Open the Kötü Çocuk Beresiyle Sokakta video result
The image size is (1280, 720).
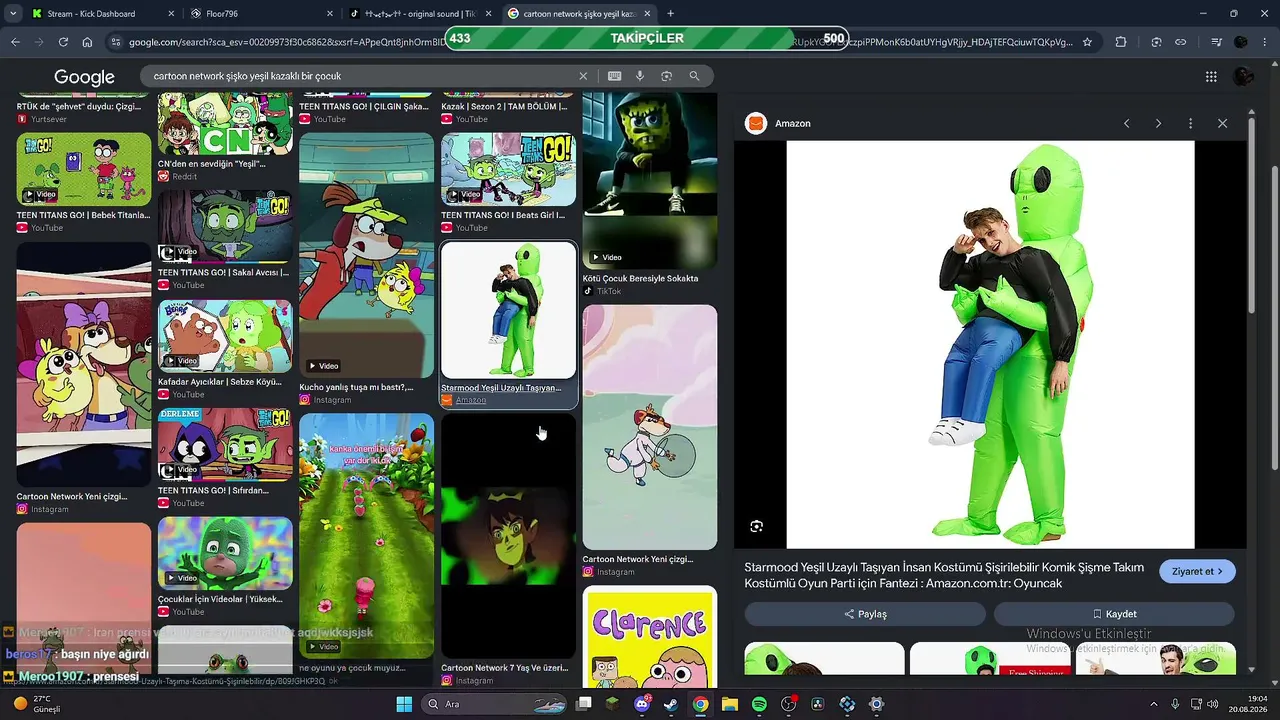(x=650, y=180)
